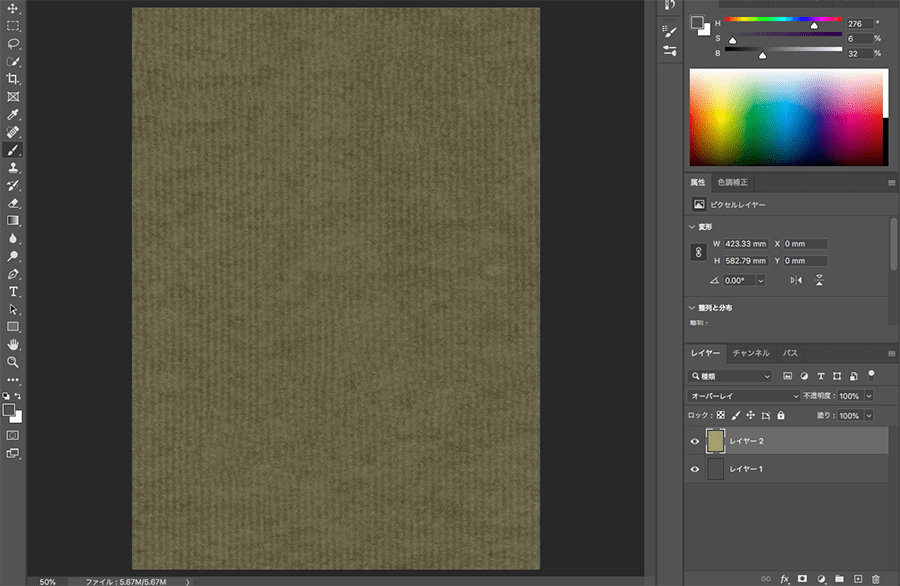
Task: Add layer style with fx icon
Action: tap(784, 578)
